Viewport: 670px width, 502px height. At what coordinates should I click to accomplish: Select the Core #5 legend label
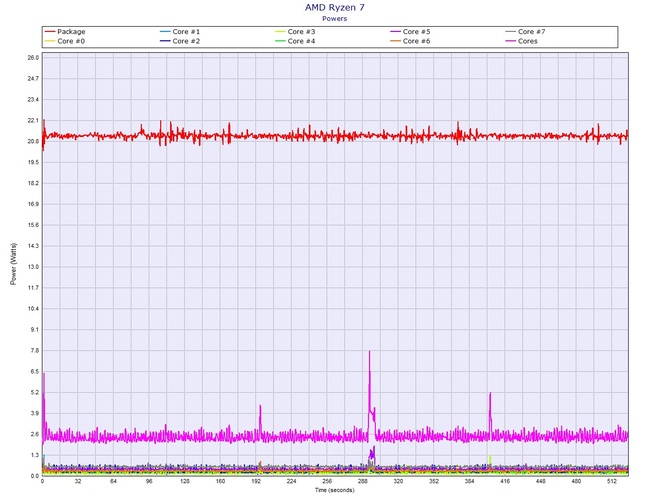(x=417, y=32)
